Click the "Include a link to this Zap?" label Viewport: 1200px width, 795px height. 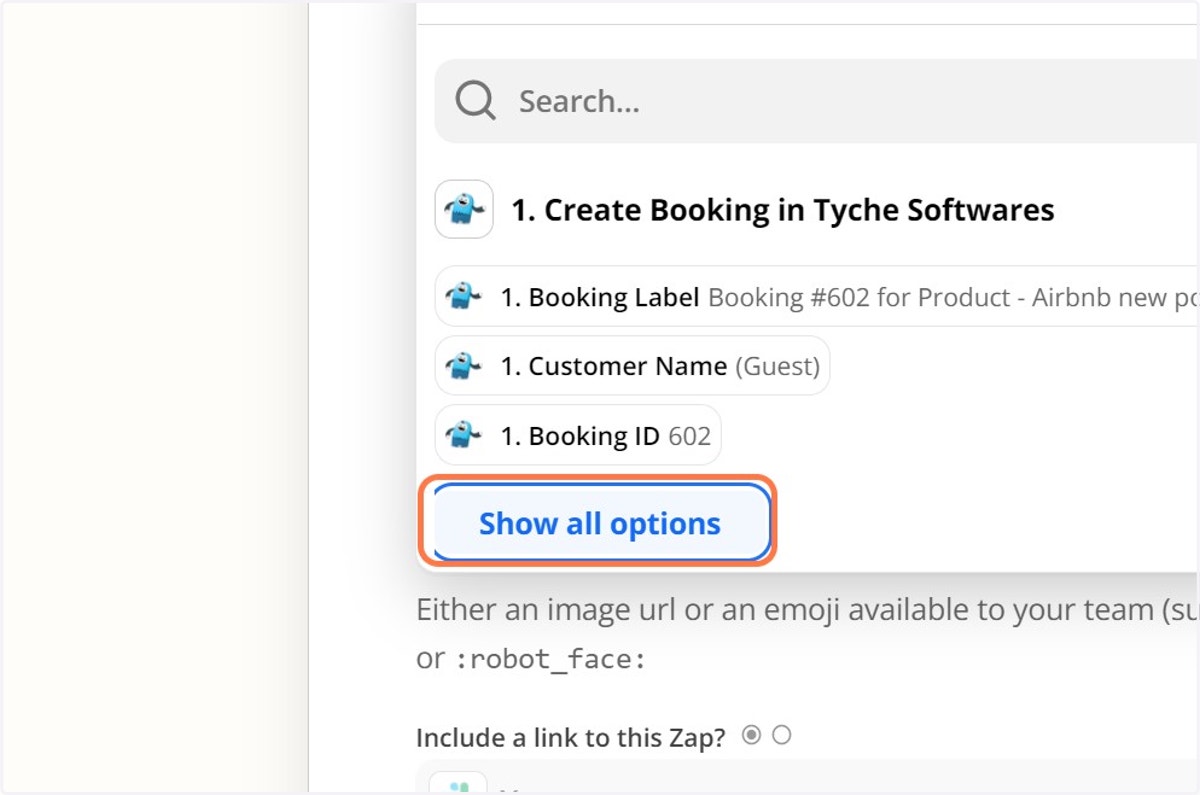point(573,738)
